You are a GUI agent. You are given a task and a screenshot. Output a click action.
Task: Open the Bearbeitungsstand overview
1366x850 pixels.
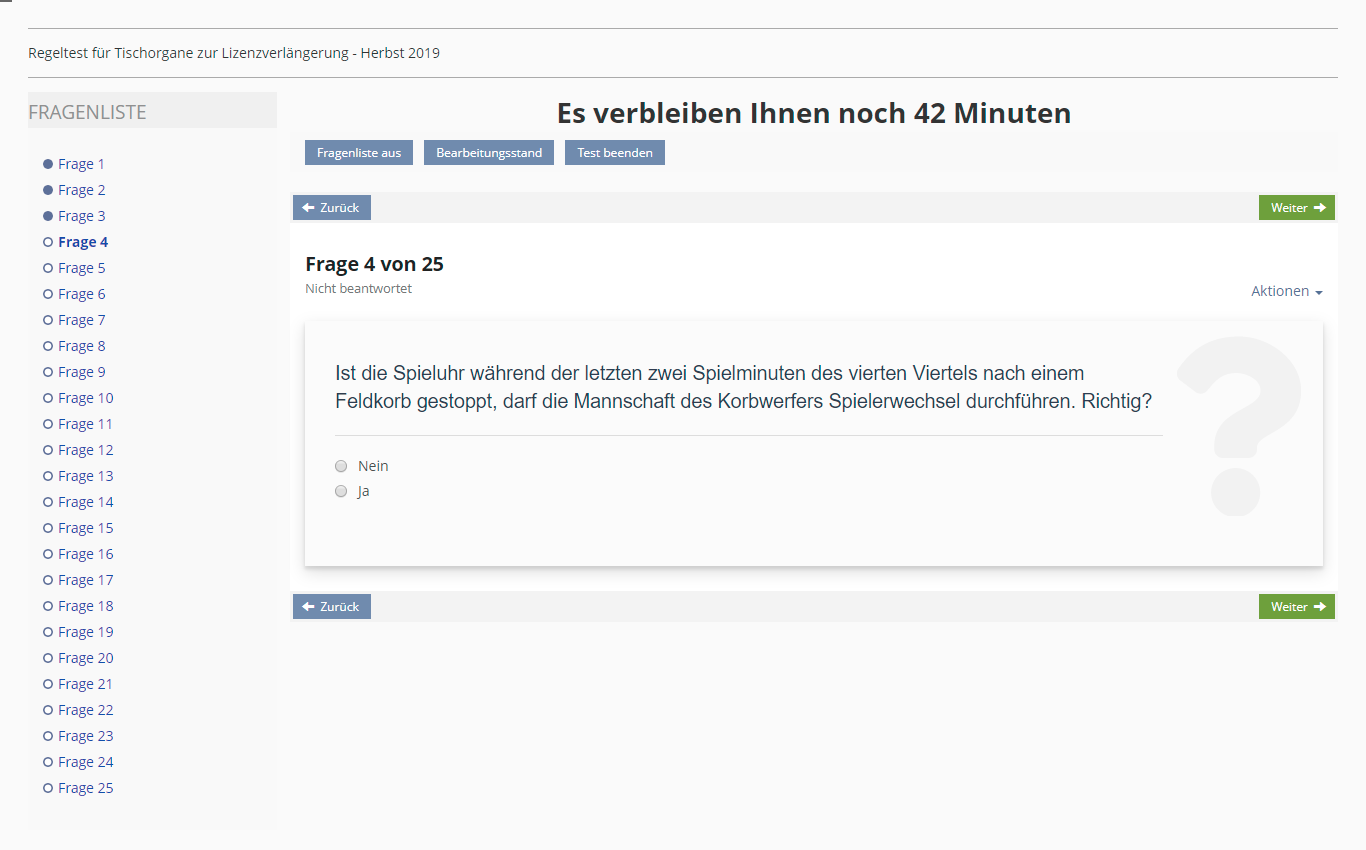pyautogui.click(x=489, y=153)
